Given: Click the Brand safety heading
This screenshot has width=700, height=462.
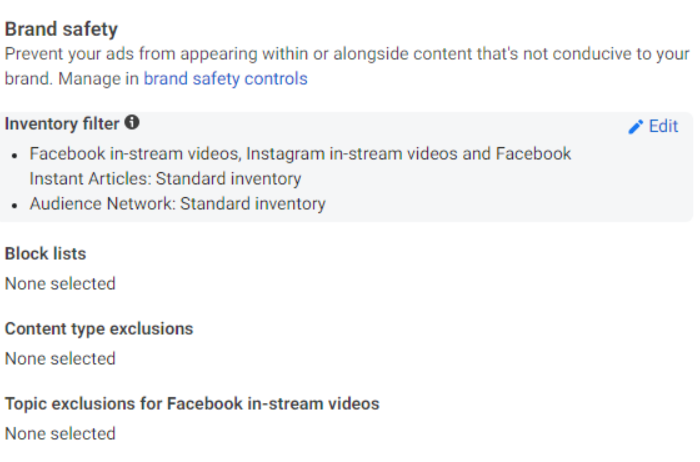Looking at the screenshot, I should [x=61, y=29].
